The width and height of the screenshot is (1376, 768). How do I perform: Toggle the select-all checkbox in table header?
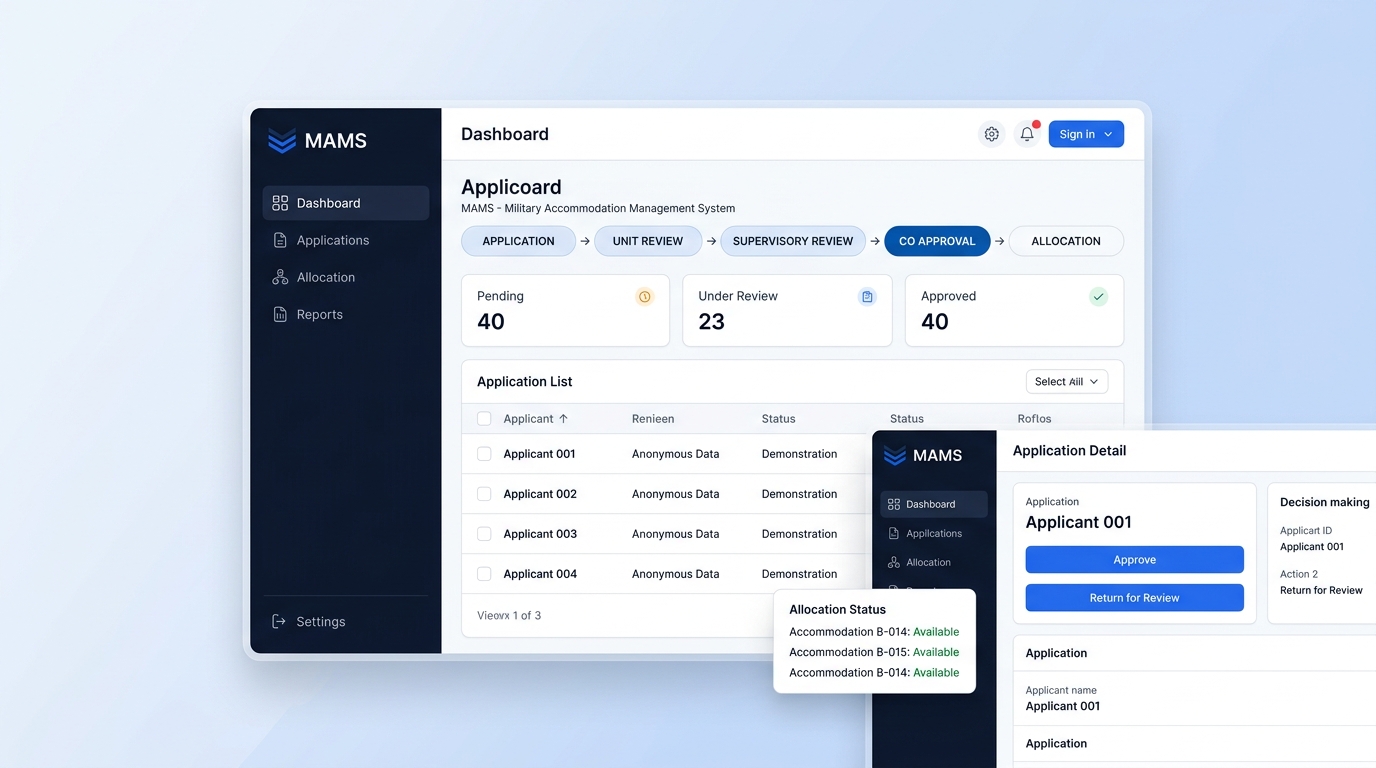484,419
